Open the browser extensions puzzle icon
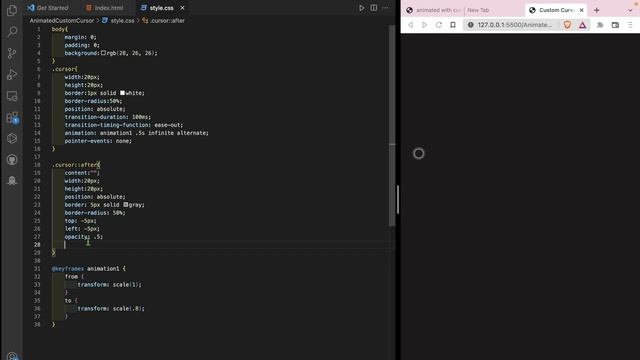The image size is (640, 360). pos(600,25)
